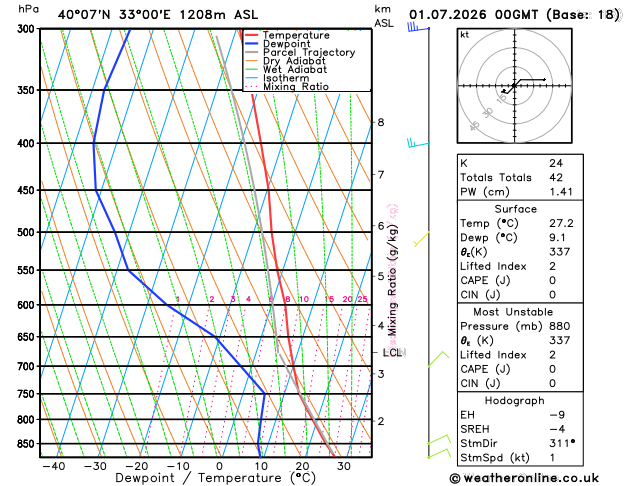The image size is (629, 486).
Task: Click the Totals Totals value 42
Action: tap(556, 177)
